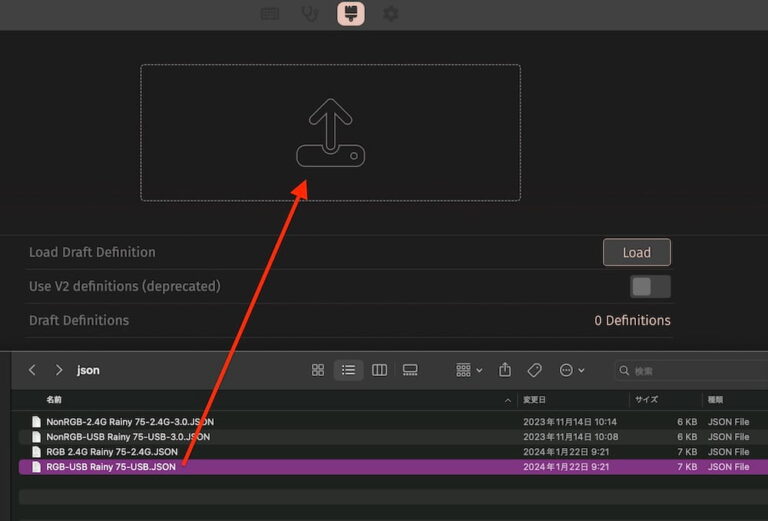768x521 pixels.
Task: Select NonRGB-2.4G Rainy 75-2.4G-3.0.JSON file
Action: pyautogui.click(x=129, y=422)
